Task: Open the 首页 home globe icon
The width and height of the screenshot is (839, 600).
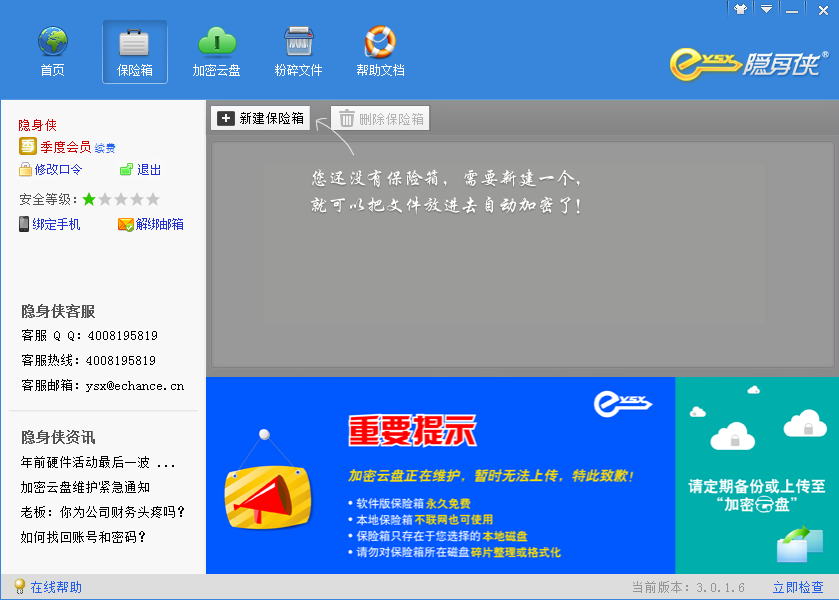Action: pos(52,52)
